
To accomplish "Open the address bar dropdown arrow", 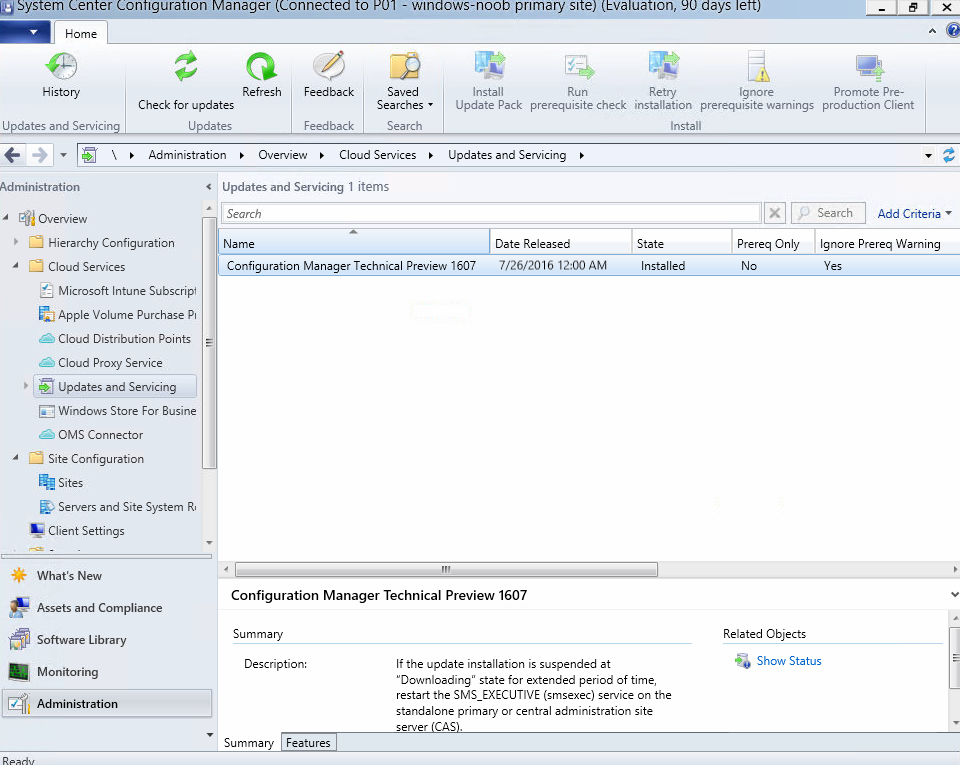I will pyautogui.click(x=928, y=155).
